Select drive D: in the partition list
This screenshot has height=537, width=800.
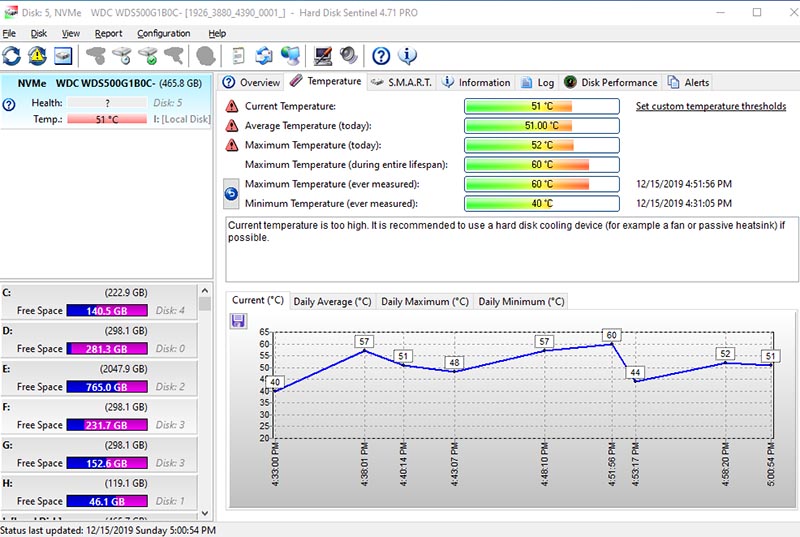click(99, 340)
